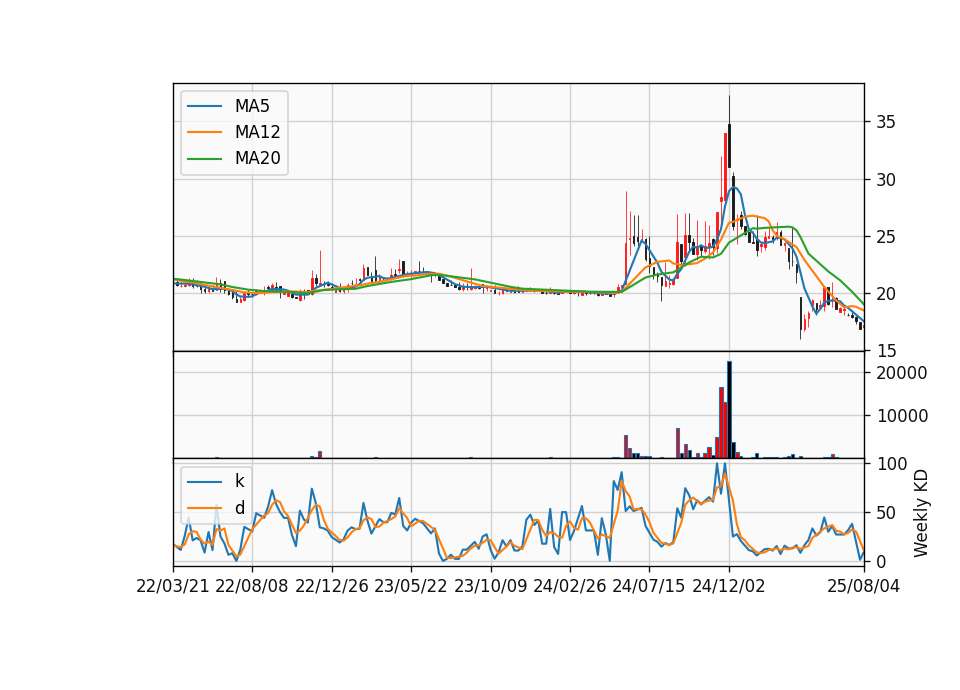
Task: Click the blue MA5 legend line sample
Action: 204,106
